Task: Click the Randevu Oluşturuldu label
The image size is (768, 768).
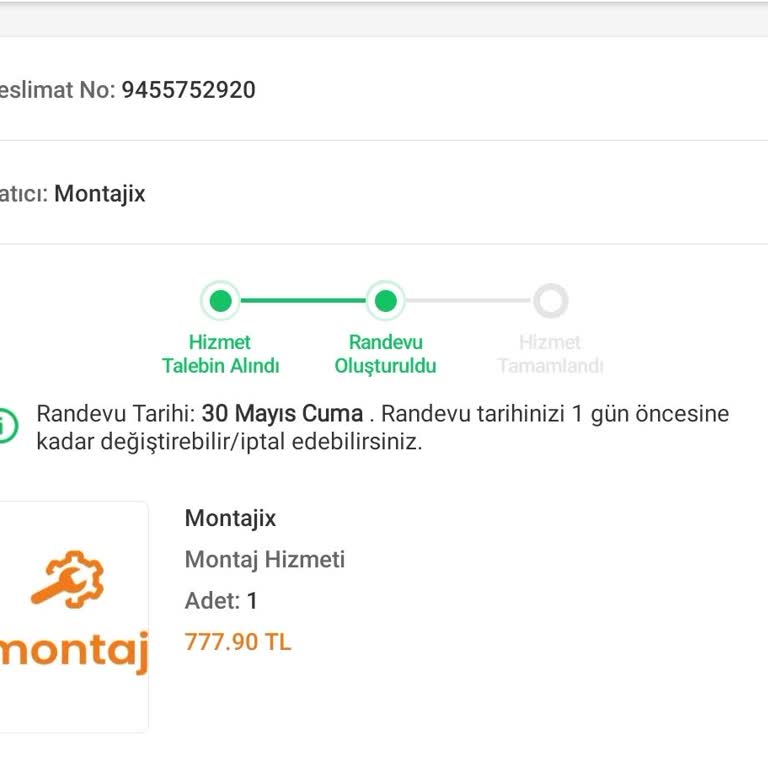Action: click(x=385, y=354)
